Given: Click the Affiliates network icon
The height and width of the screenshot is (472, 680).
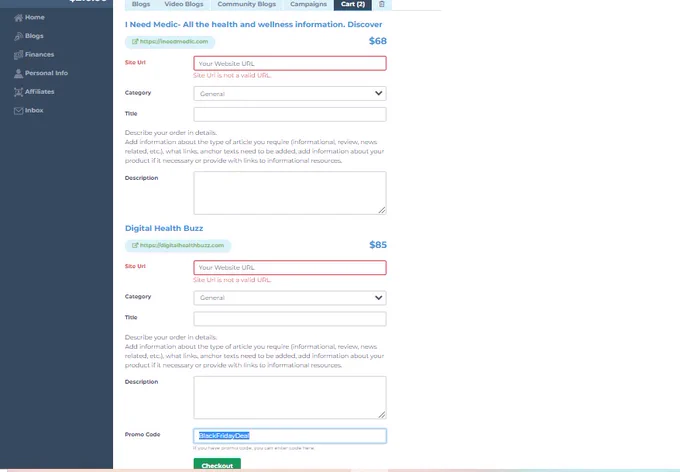Looking at the screenshot, I should [x=18, y=92].
